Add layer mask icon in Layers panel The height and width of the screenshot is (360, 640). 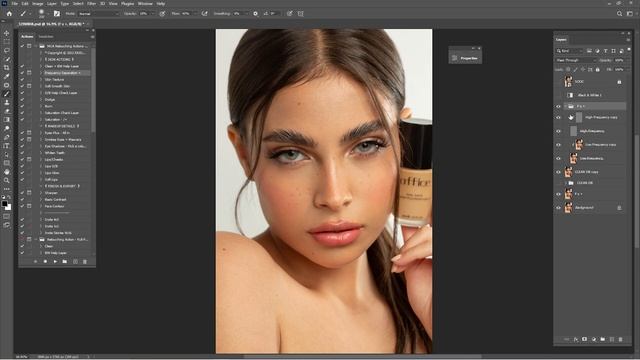pos(584,339)
